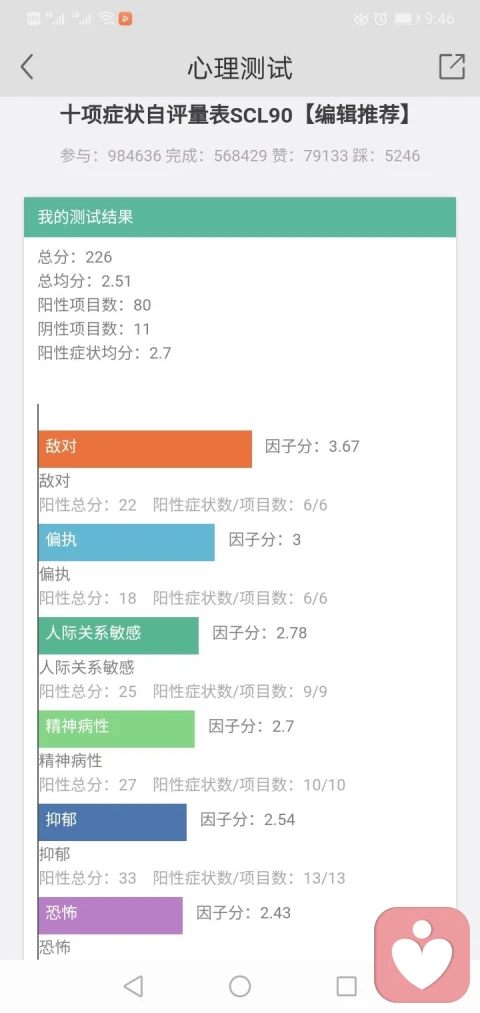The image size is (480, 1013).
Task: Tap the alarm clock status icon
Action: (x=381, y=19)
